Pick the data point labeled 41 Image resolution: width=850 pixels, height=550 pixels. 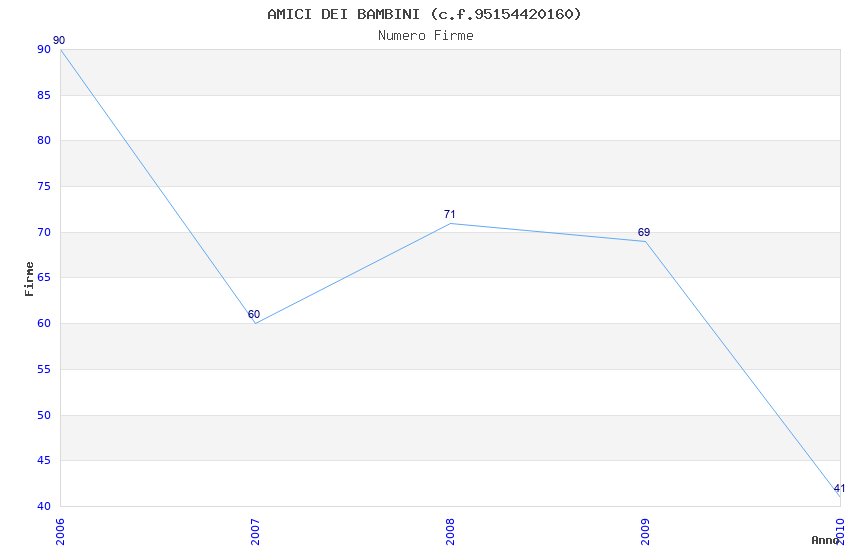tap(839, 496)
